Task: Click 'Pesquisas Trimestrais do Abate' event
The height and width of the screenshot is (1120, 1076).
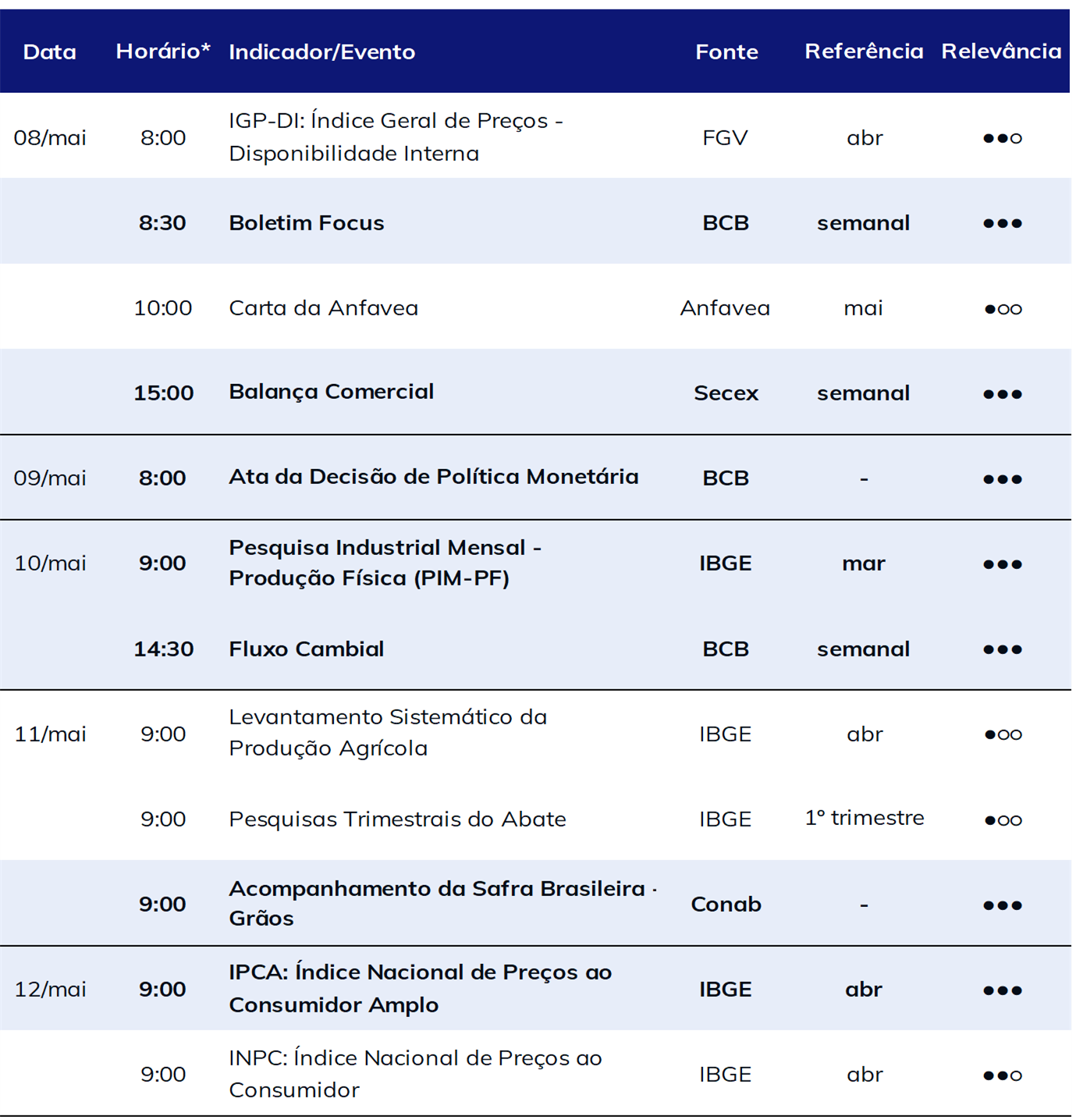Action: point(397,819)
